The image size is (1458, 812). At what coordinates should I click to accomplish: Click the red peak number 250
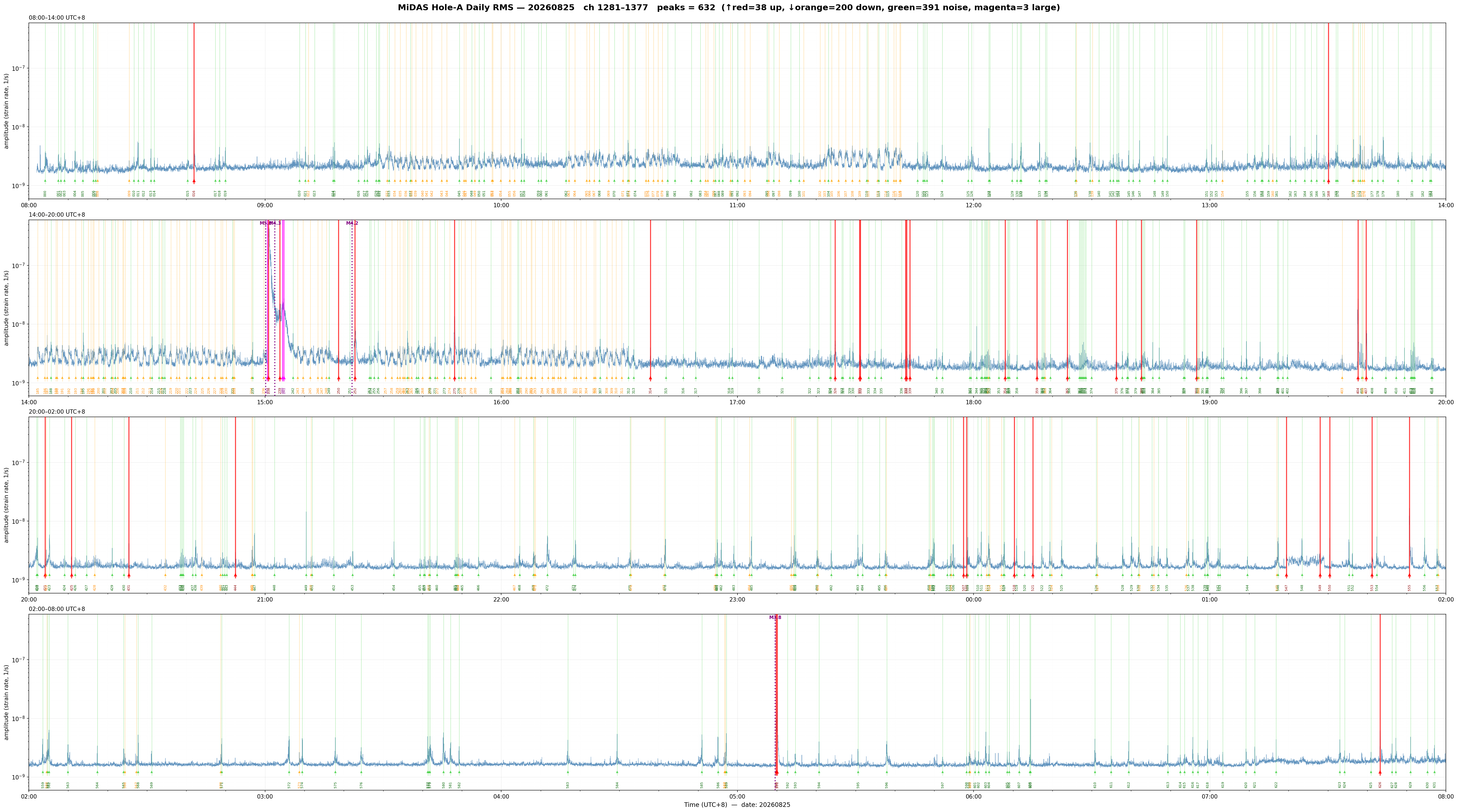pos(339,391)
